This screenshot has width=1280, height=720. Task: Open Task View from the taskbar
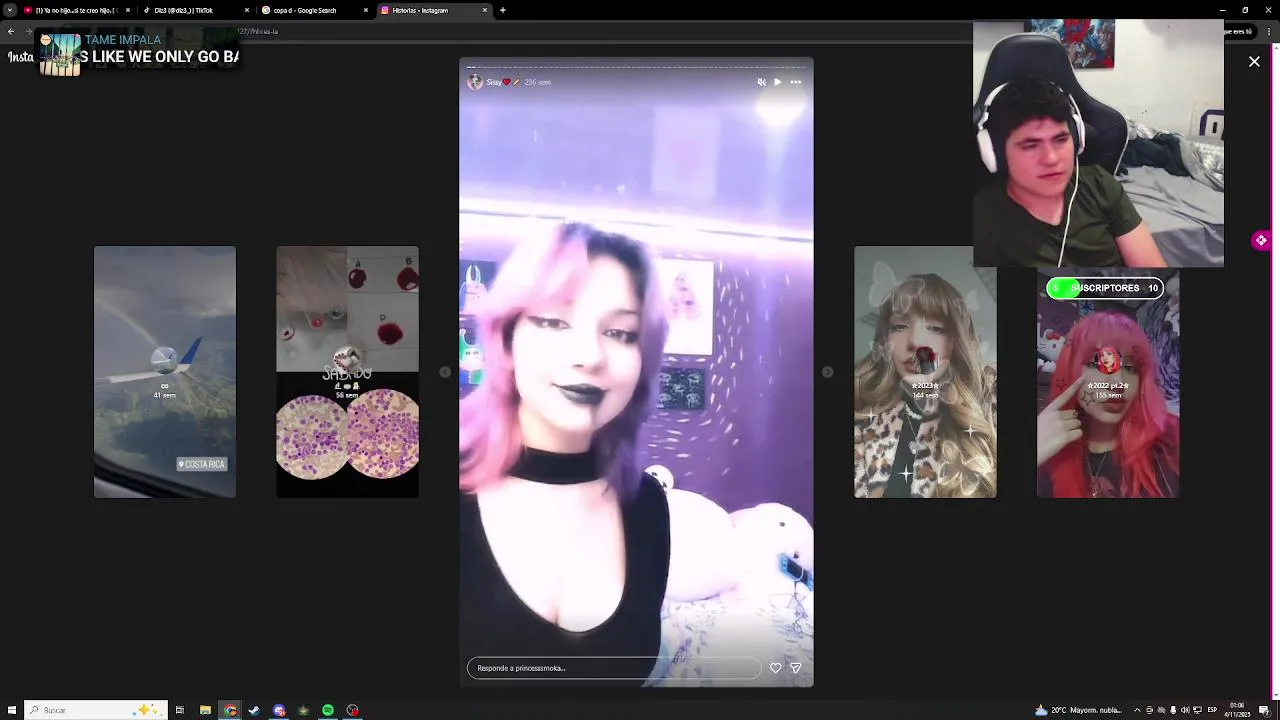coord(180,710)
